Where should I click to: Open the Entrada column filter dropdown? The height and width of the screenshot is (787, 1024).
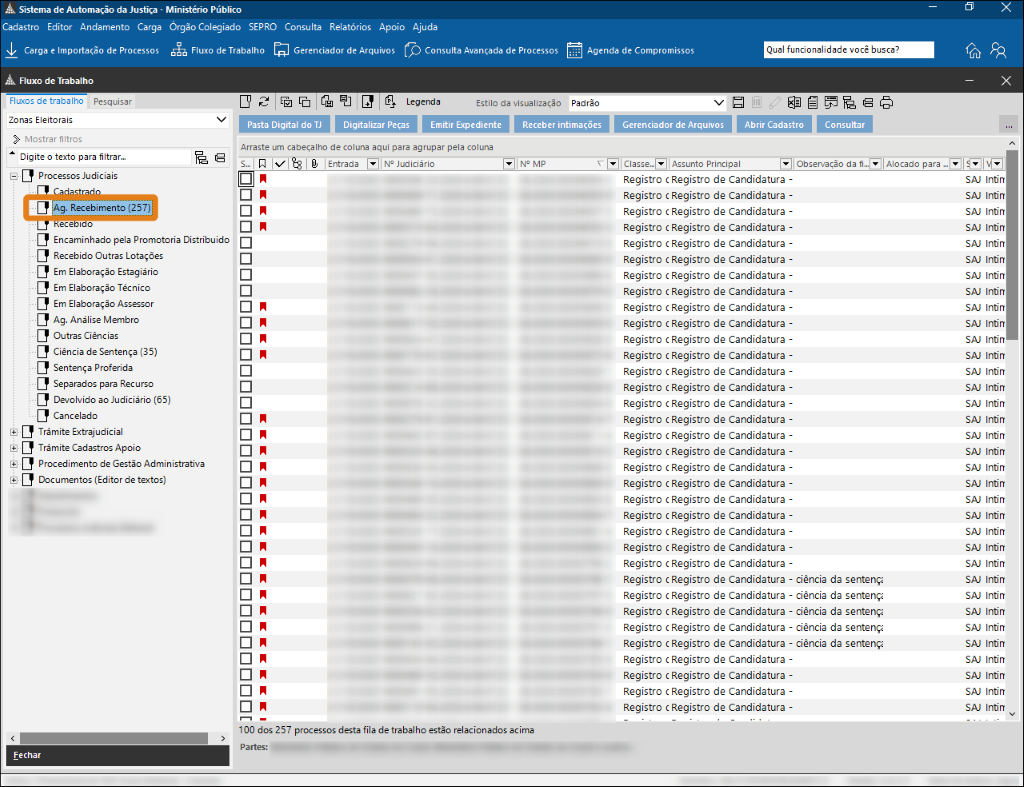click(372, 164)
